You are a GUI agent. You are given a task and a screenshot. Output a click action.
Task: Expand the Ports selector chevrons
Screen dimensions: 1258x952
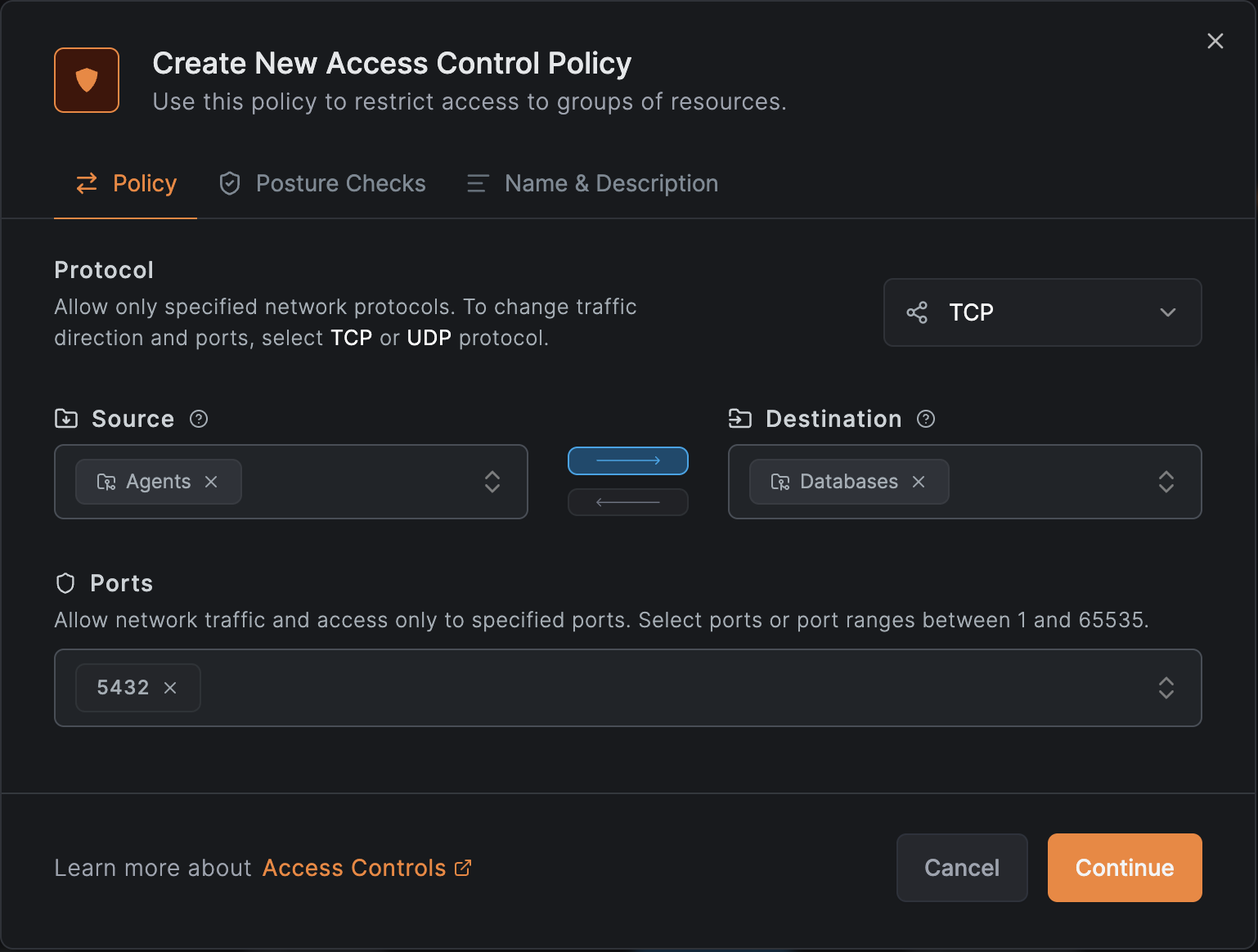(1166, 688)
